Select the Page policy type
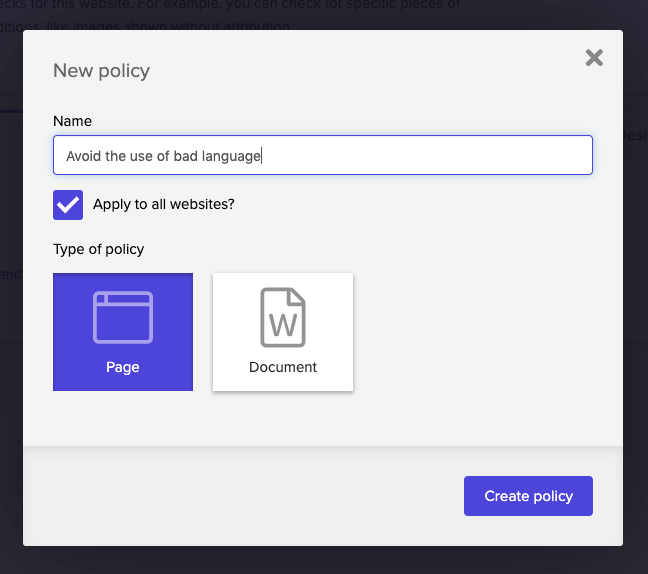Viewport: 648px width, 574px height. (123, 332)
